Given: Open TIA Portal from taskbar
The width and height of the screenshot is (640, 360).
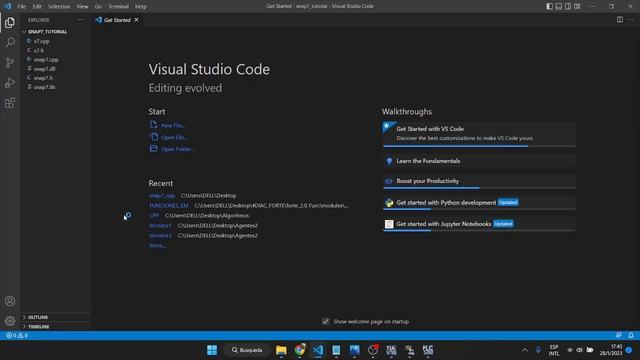Looking at the screenshot, I should 391,350.
